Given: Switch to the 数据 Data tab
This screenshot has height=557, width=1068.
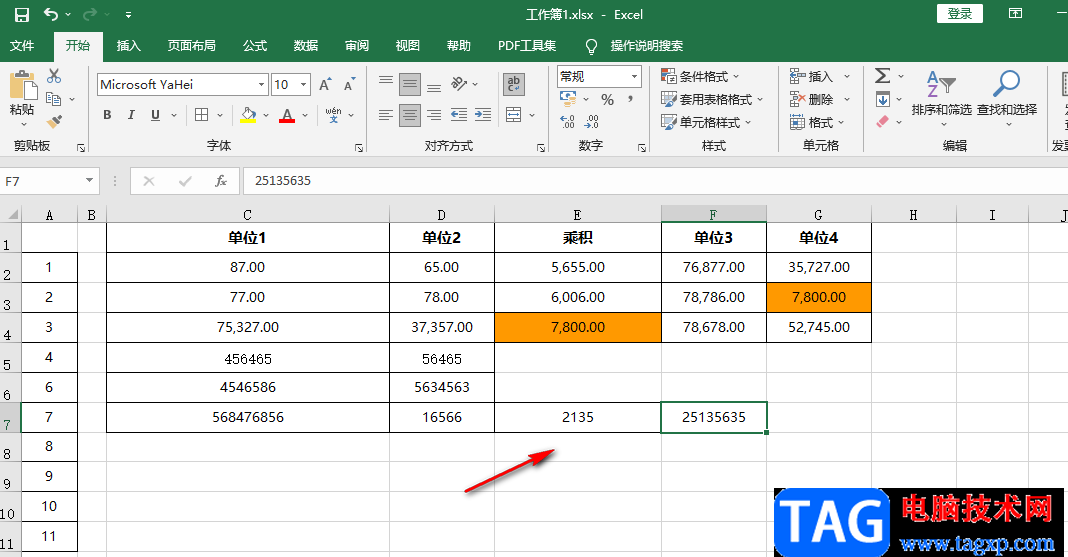Looking at the screenshot, I should coord(306,46).
